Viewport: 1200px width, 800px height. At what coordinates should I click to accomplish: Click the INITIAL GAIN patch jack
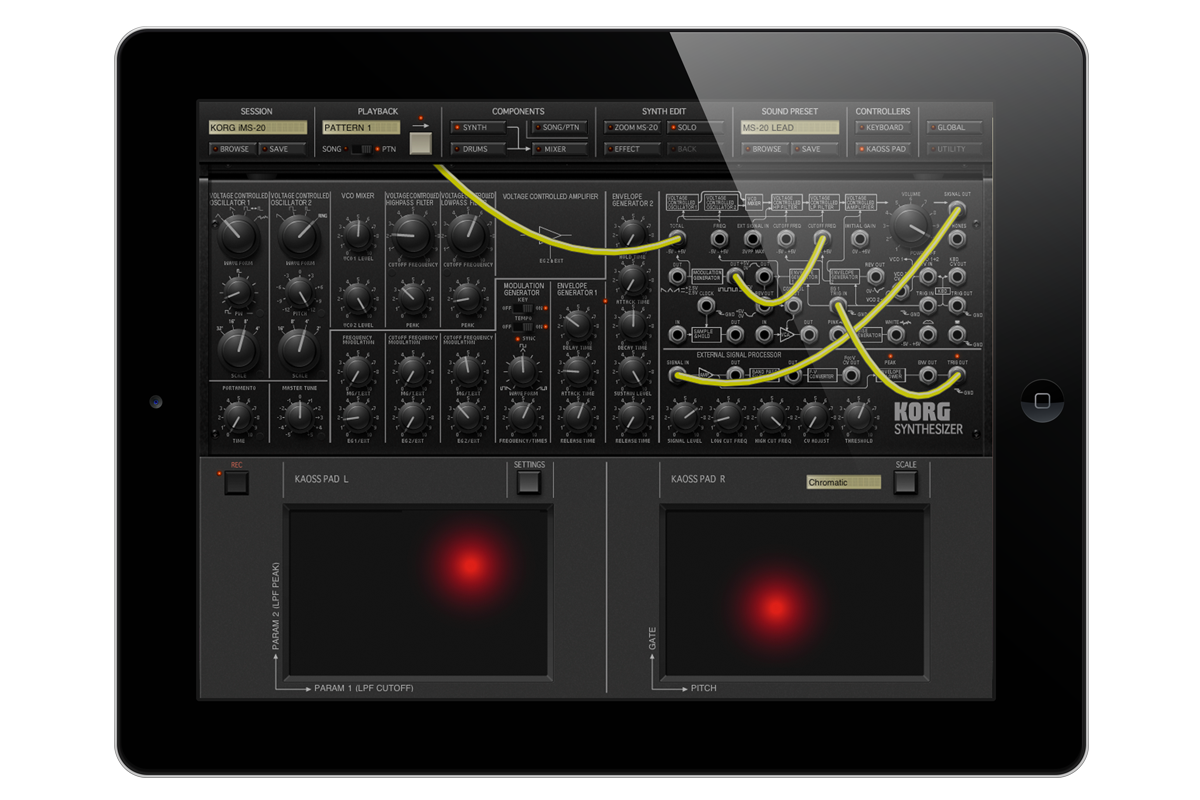pyautogui.click(x=860, y=239)
